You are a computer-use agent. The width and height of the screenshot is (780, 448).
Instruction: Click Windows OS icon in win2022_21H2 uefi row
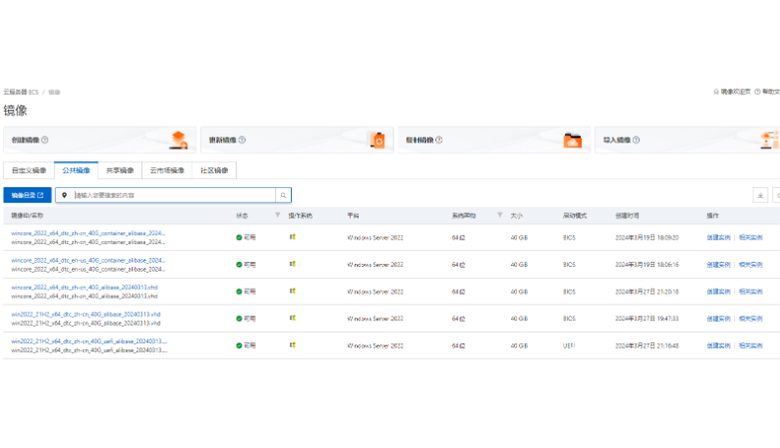click(x=292, y=345)
